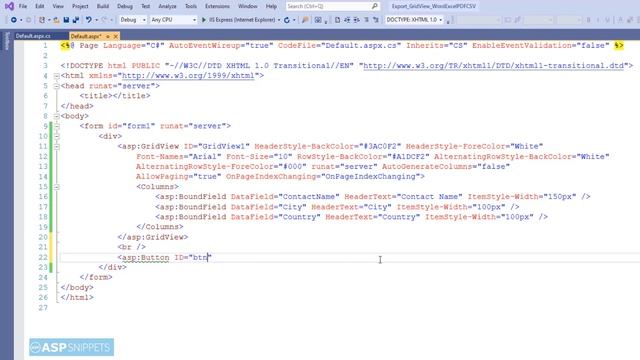
Task: Open the Toolbox side panel
Action: (x=7, y=41)
